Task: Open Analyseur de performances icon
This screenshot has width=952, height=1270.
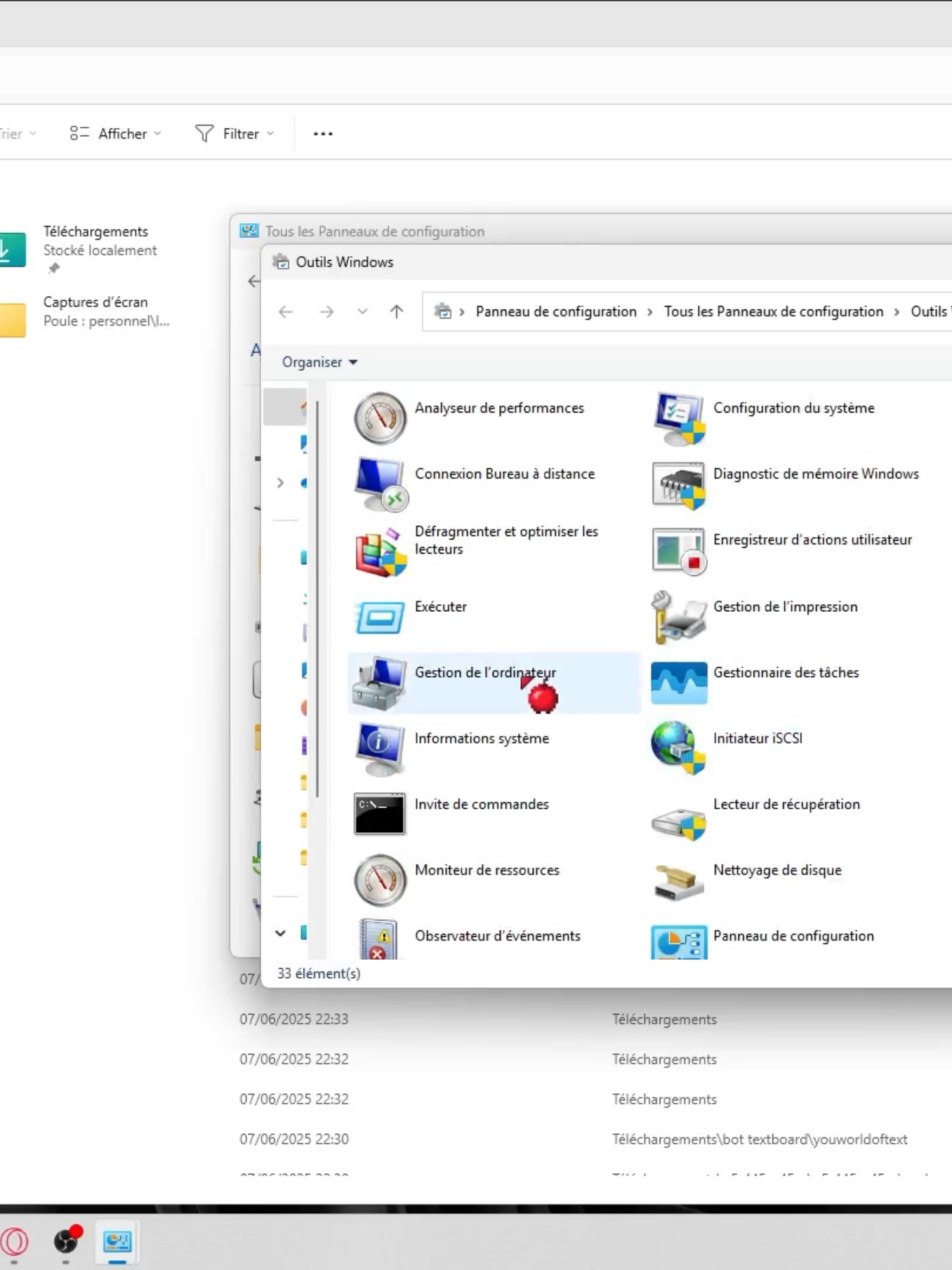Action: tap(380, 418)
